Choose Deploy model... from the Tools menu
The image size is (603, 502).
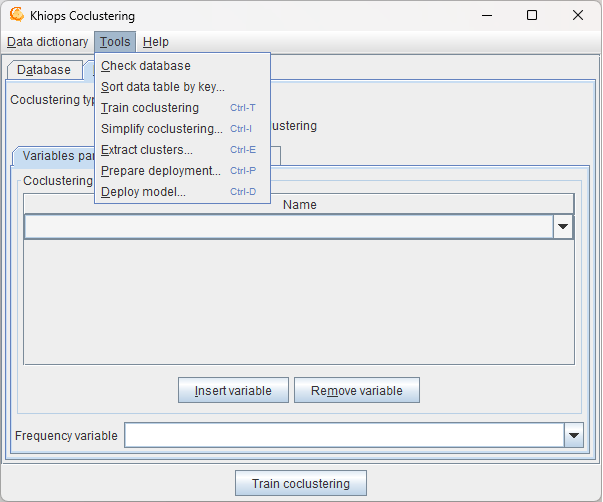[182, 192]
